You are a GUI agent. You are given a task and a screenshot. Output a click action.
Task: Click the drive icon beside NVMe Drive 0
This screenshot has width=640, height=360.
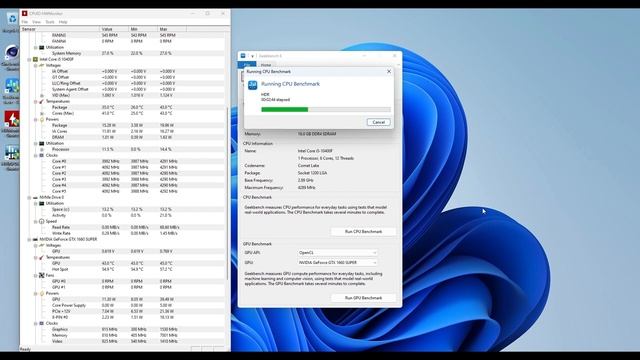[36, 197]
